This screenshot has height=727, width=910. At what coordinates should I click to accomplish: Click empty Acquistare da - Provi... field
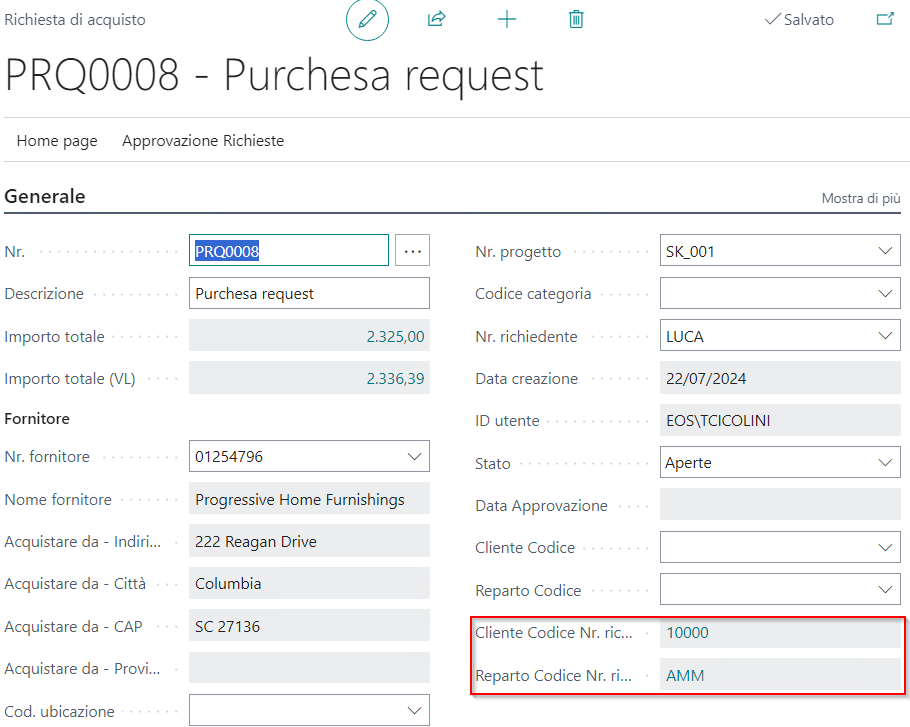309,668
